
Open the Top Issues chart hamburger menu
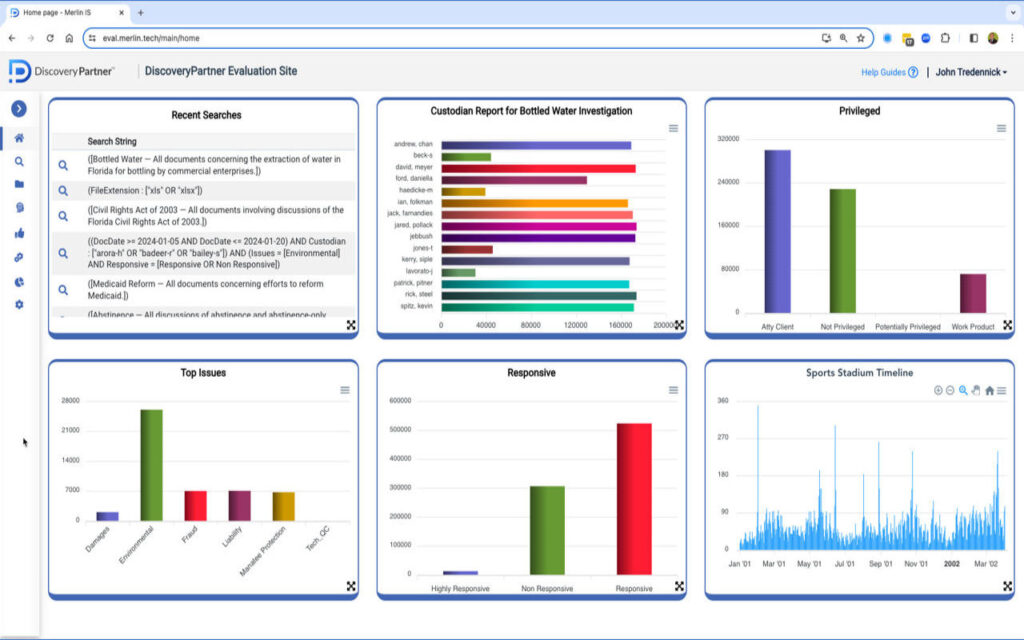pyautogui.click(x=345, y=390)
